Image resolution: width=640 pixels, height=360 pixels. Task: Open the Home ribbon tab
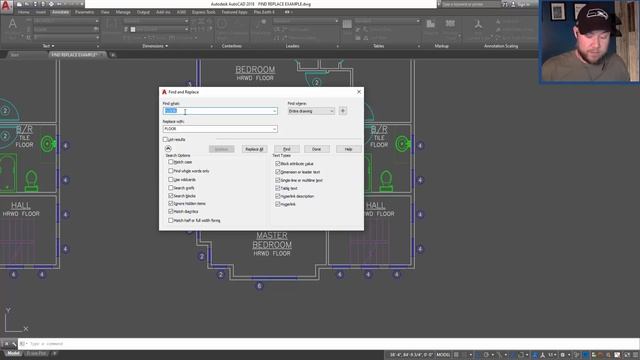[24, 12]
